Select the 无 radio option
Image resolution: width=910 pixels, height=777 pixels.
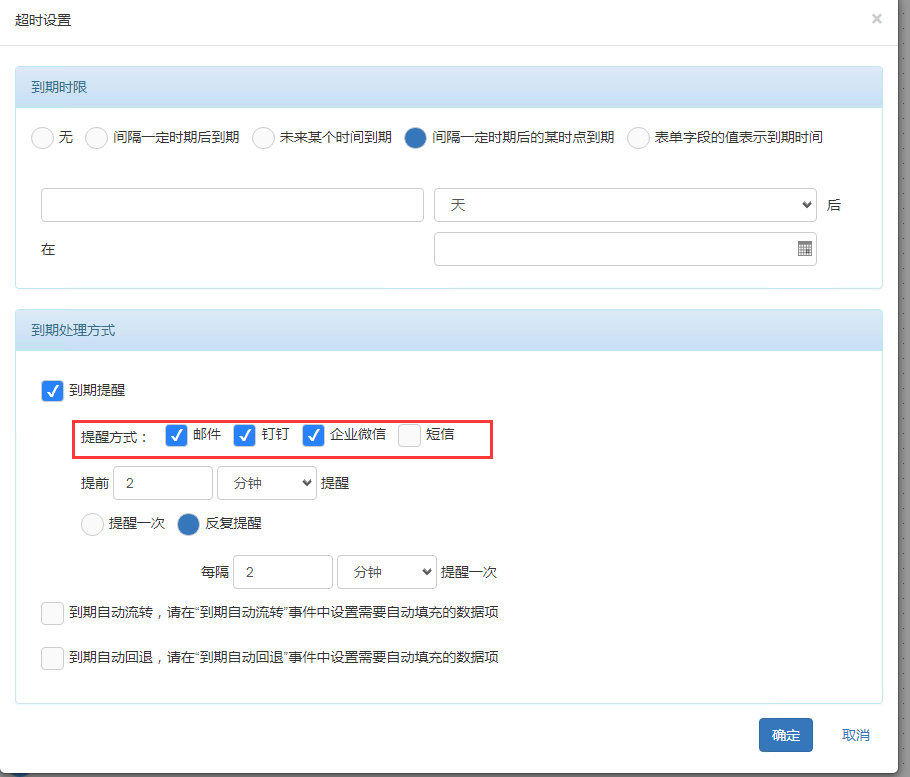(x=42, y=138)
